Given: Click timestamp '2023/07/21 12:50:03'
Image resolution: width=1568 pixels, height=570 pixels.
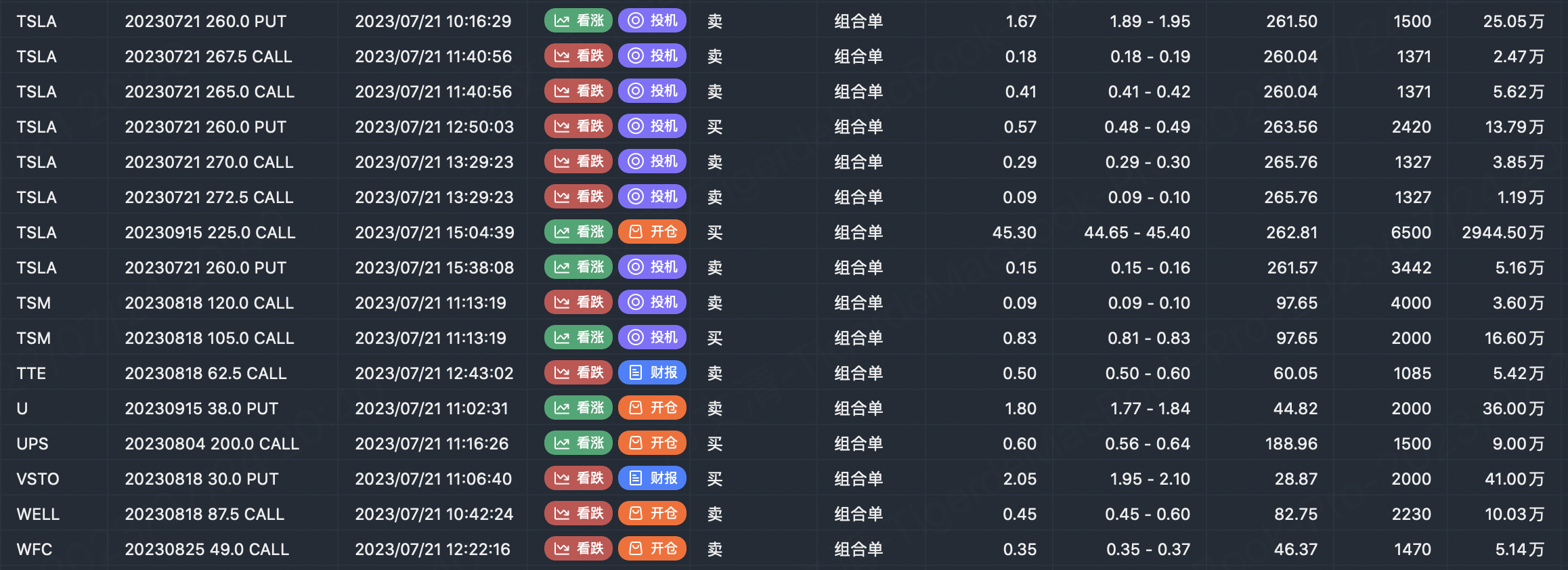Looking at the screenshot, I should [435, 127].
